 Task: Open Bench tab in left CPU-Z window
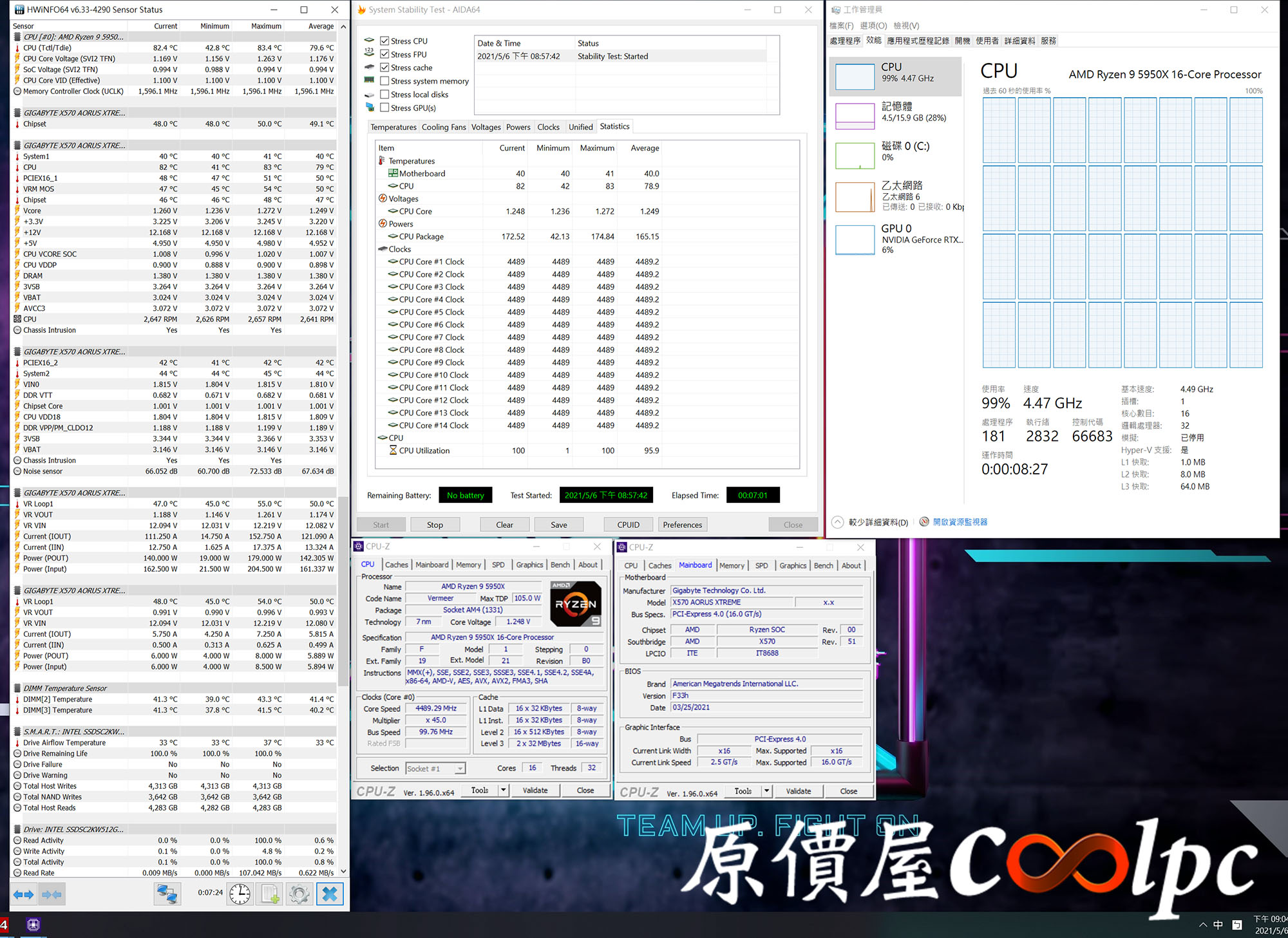[560, 565]
